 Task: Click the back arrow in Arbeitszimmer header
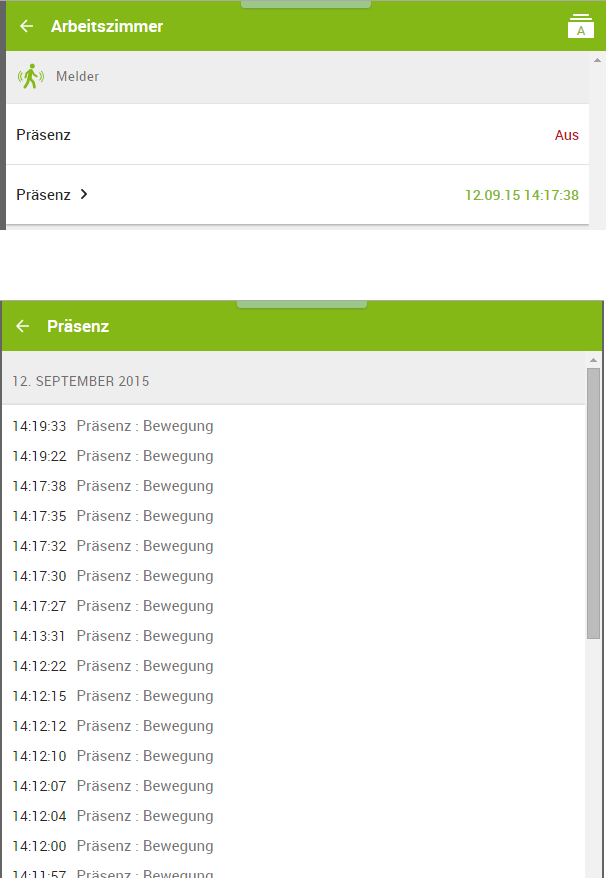[x=27, y=26]
